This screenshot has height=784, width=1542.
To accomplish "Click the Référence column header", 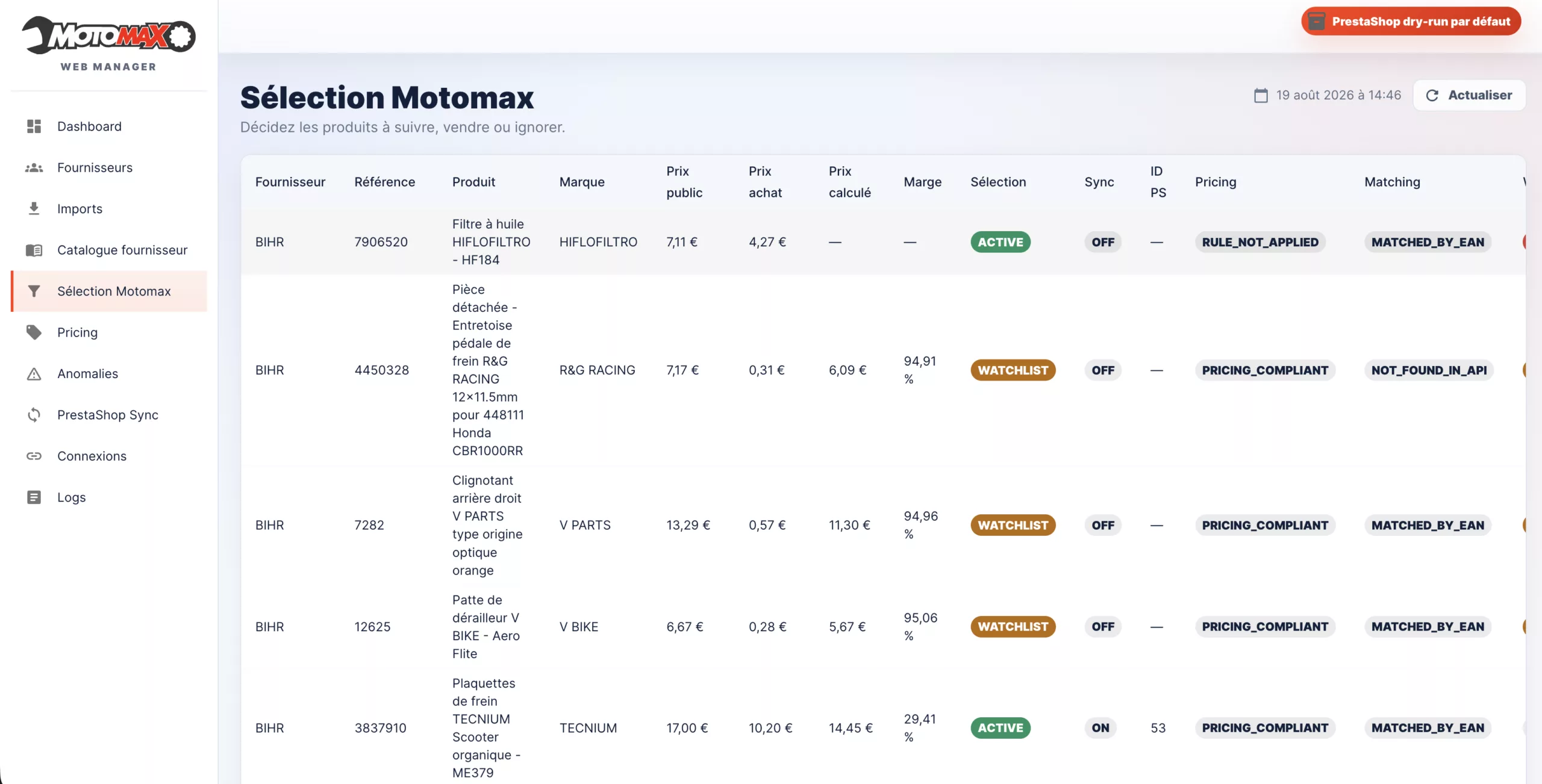I will click(x=384, y=182).
